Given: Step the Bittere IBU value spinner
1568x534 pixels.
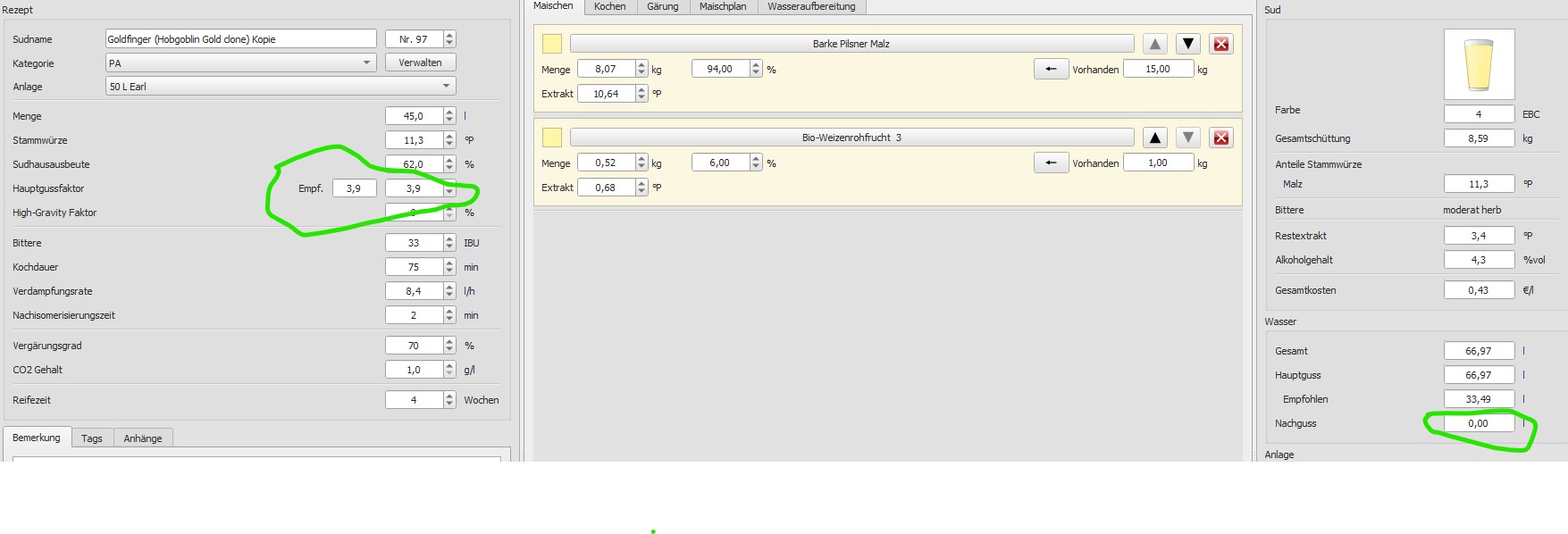Looking at the screenshot, I should (x=449, y=243).
